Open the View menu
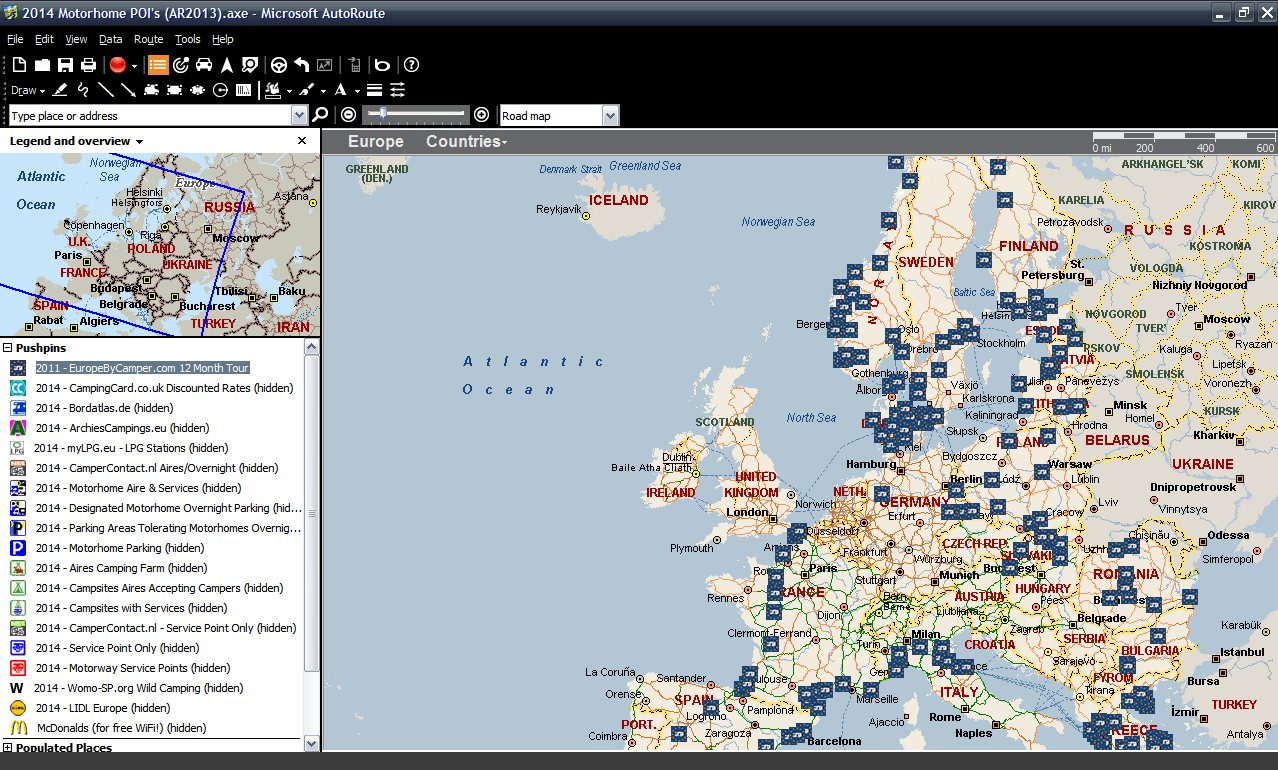This screenshot has width=1278, height=770. pos(77,39)
